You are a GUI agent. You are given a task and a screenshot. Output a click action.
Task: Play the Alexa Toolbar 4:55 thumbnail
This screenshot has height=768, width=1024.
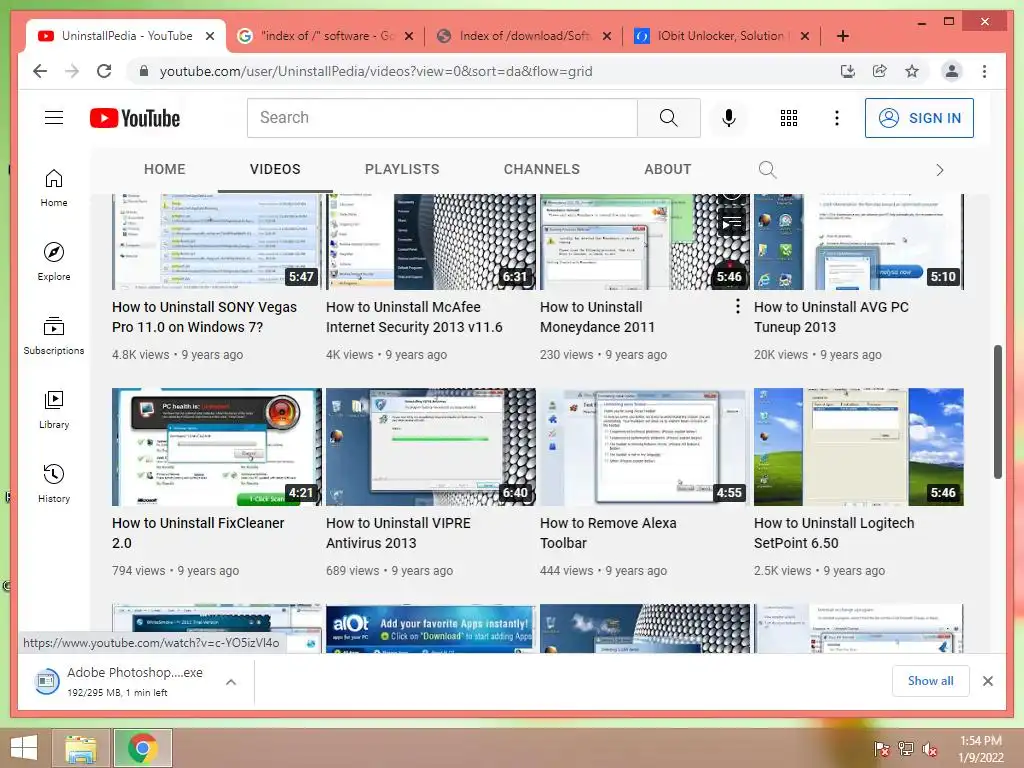645,447
